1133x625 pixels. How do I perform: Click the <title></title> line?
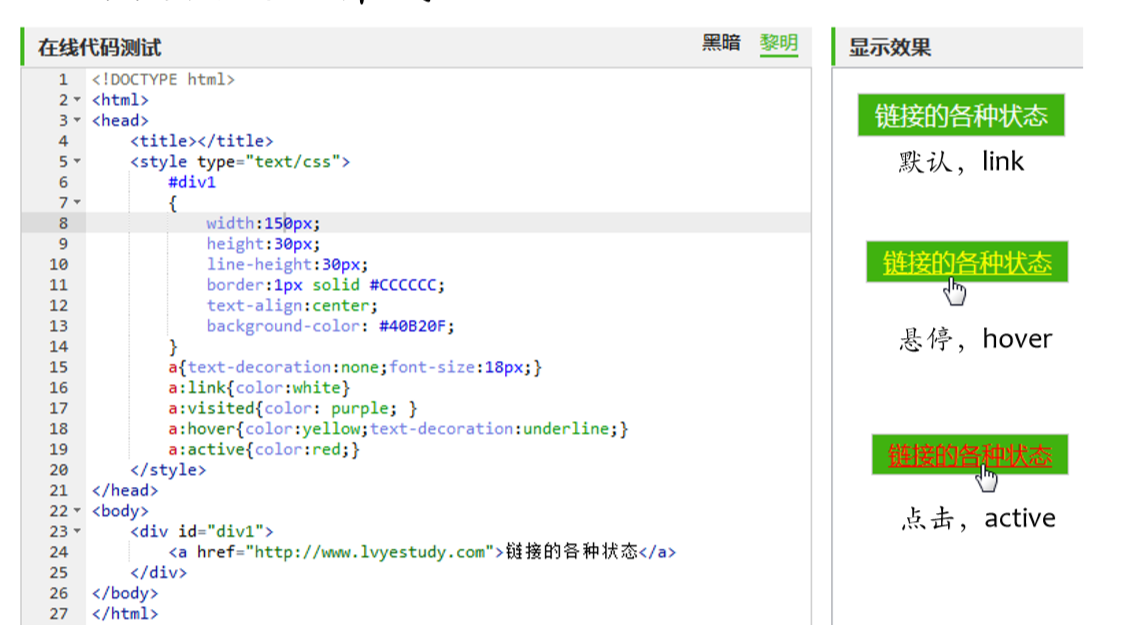click(202, 141)
